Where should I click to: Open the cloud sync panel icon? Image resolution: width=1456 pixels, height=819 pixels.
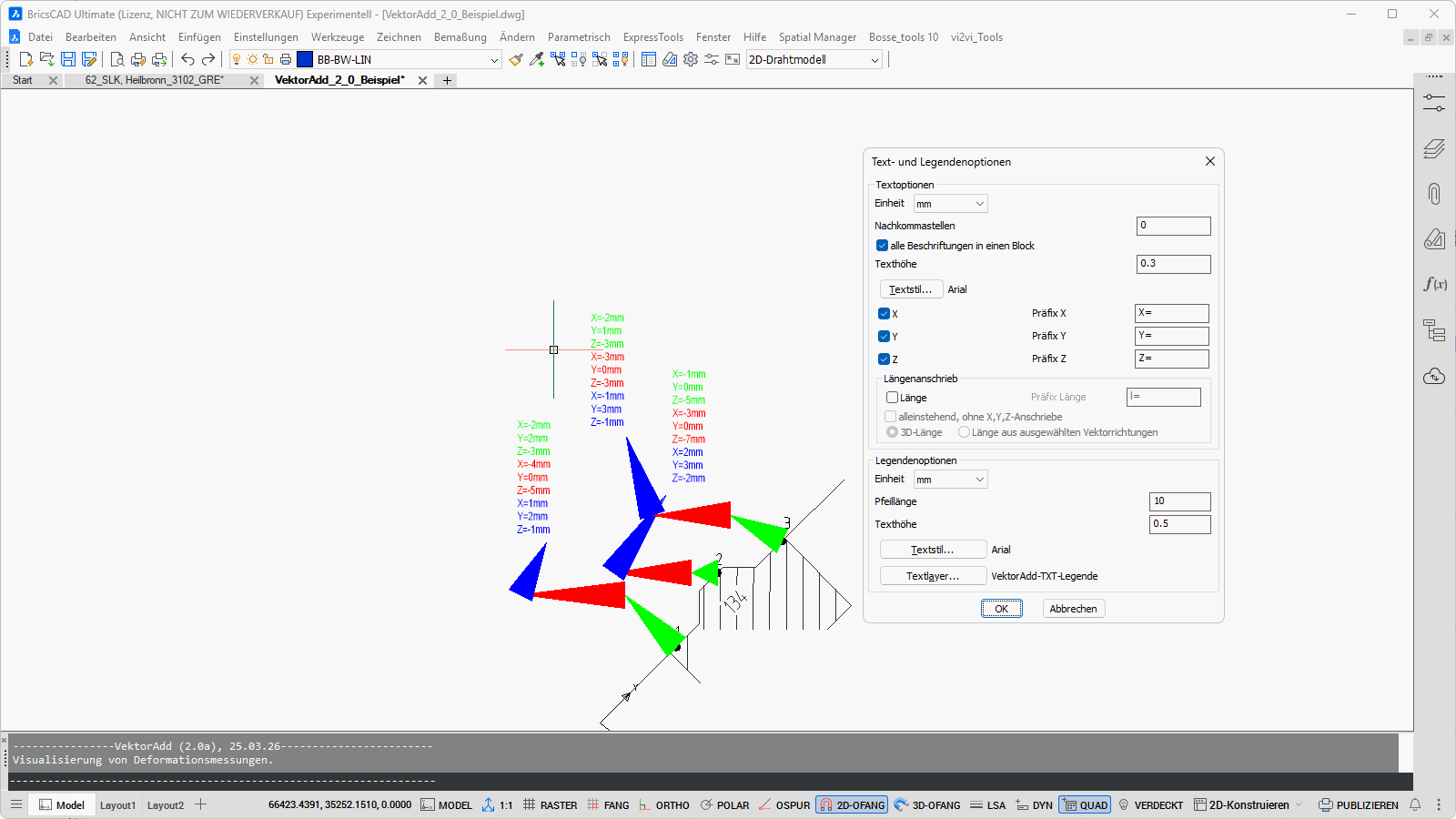tap(1434, 376)
